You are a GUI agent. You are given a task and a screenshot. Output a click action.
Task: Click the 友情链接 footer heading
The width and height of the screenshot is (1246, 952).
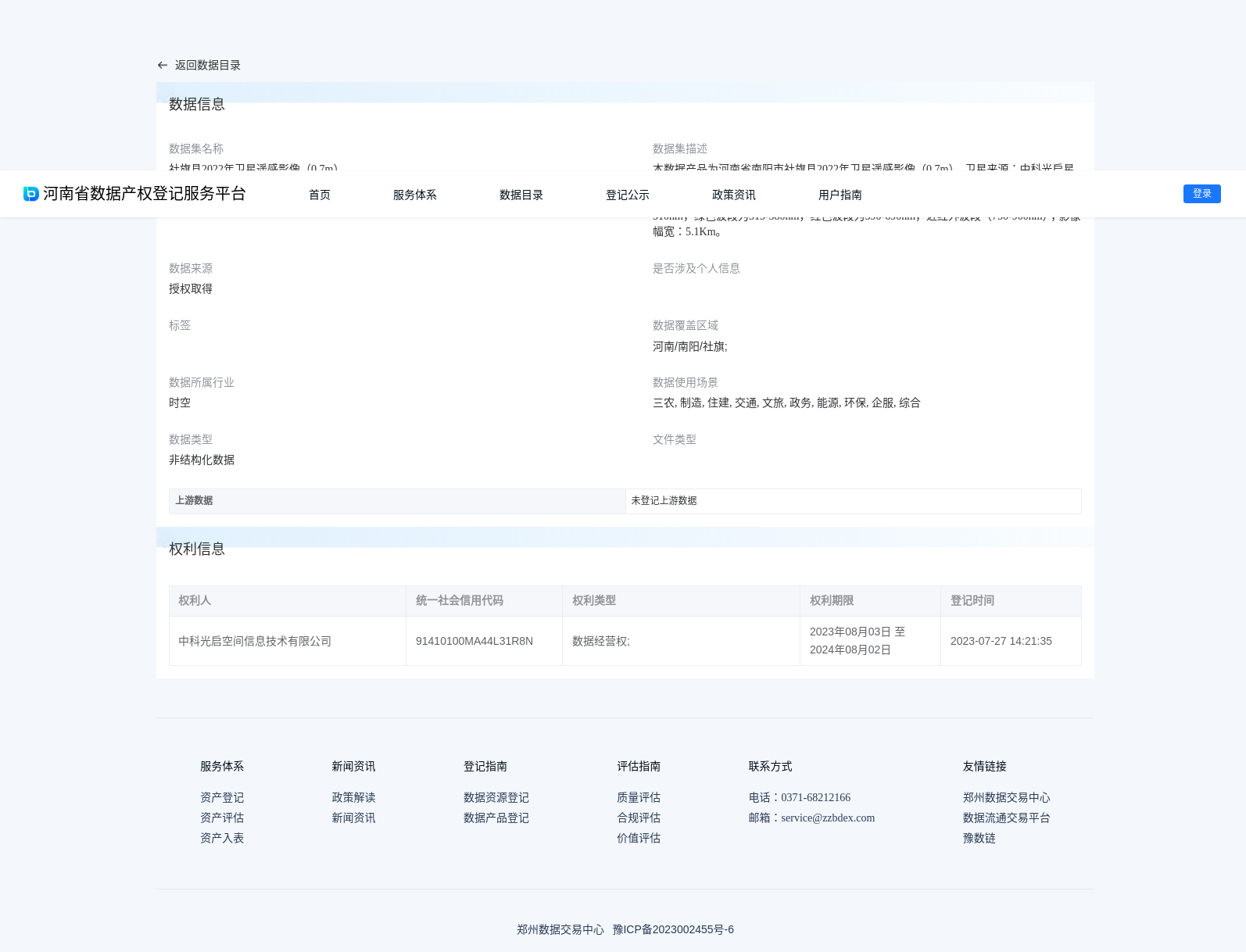(985, 766)
